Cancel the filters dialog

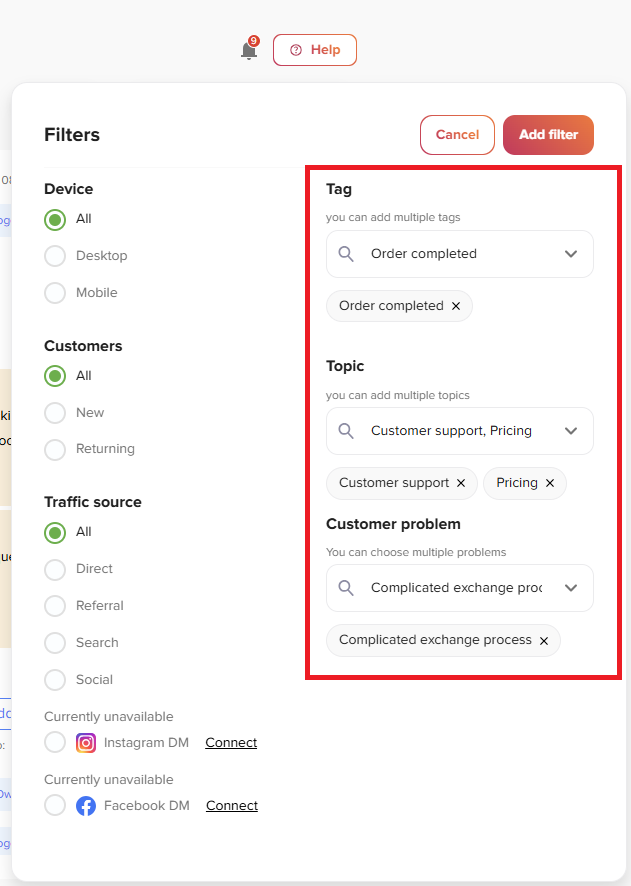click(457, 134)
